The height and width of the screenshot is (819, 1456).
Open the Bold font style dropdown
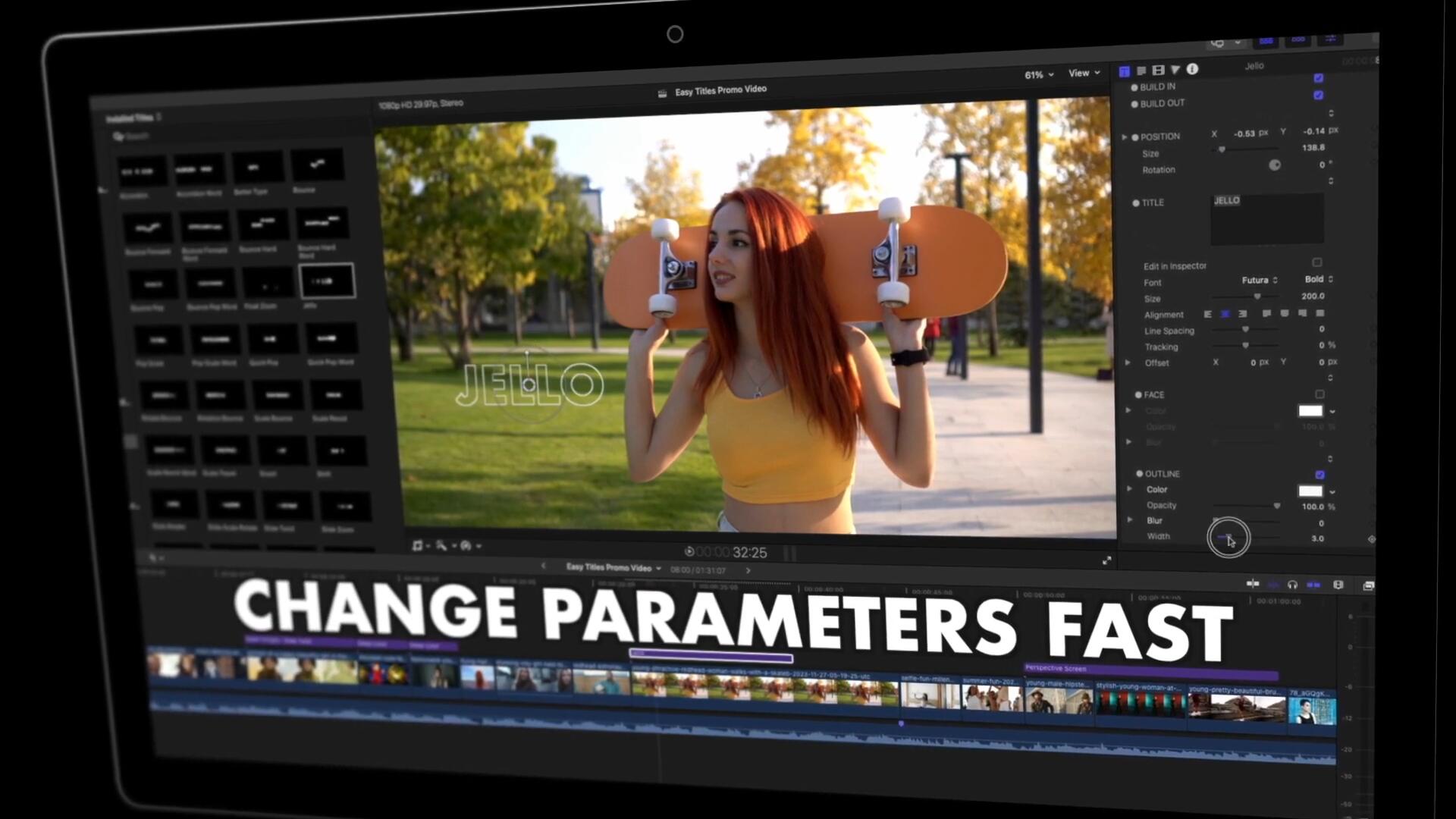1316,279
